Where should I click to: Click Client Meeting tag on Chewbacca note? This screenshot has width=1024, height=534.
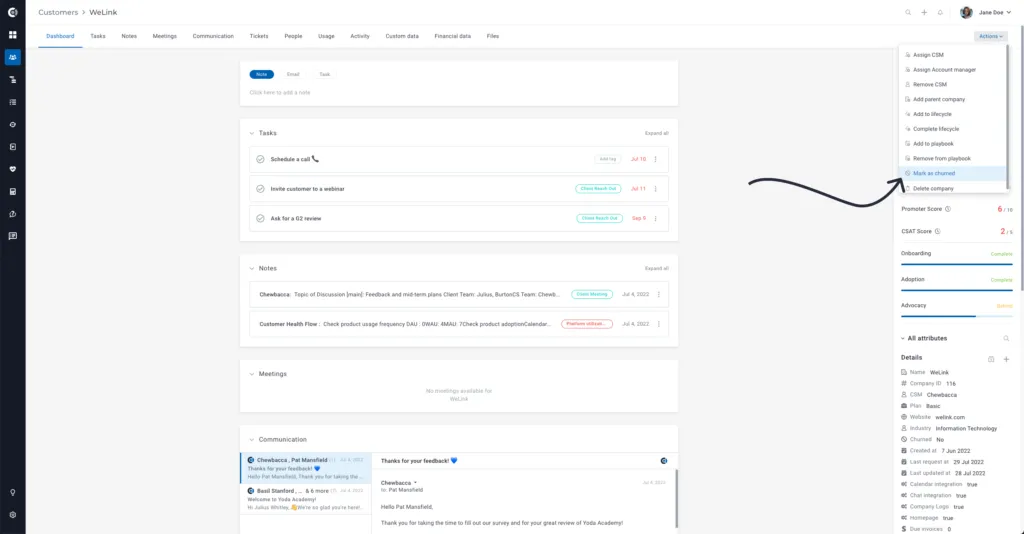592,294
